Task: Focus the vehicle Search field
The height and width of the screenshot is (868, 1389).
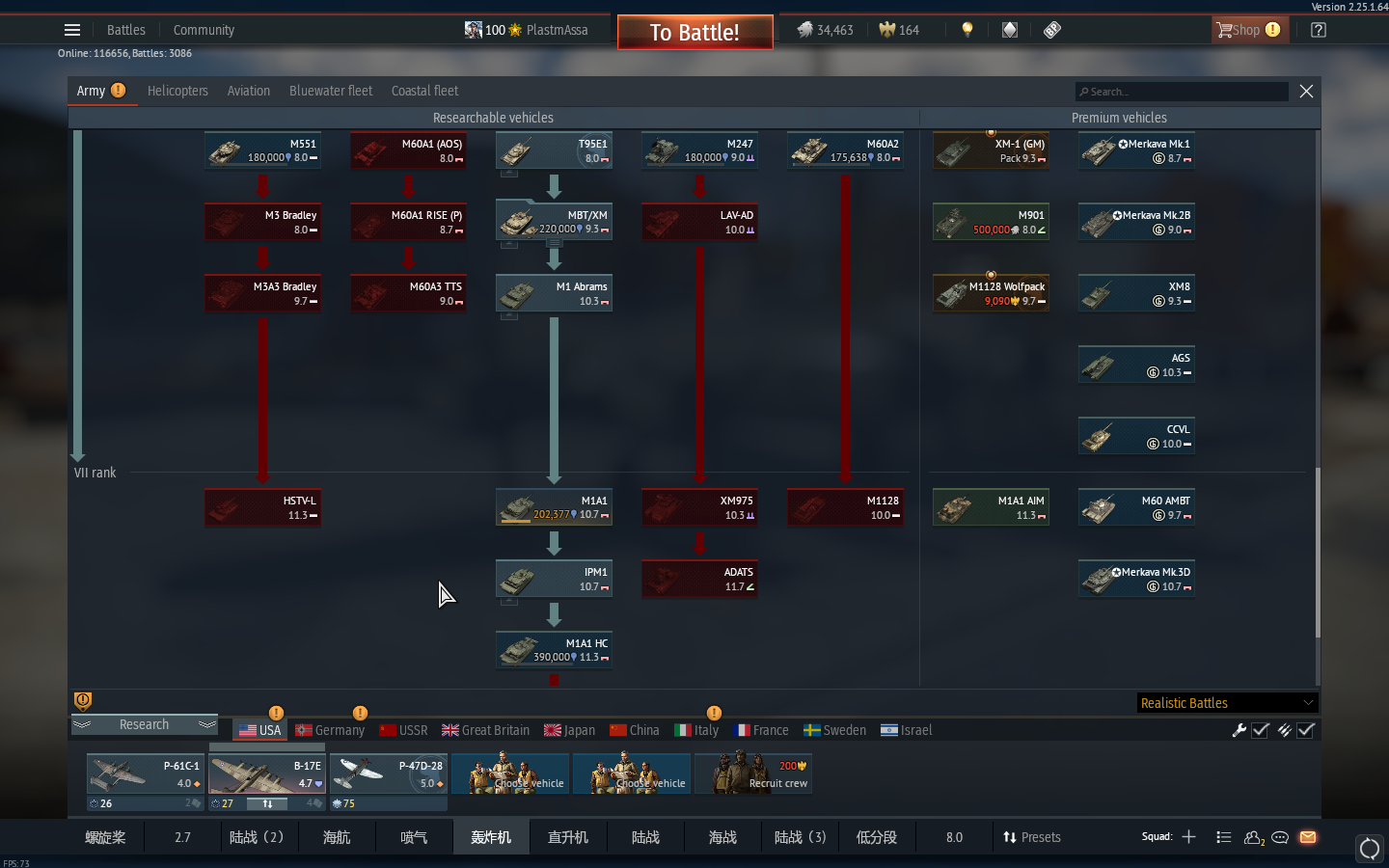Action: point(1182,92)
